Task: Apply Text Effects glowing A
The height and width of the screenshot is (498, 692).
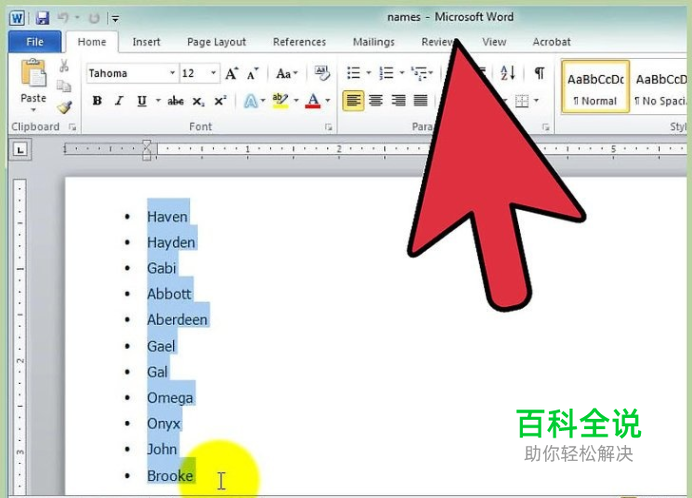Action: point(251,101)
